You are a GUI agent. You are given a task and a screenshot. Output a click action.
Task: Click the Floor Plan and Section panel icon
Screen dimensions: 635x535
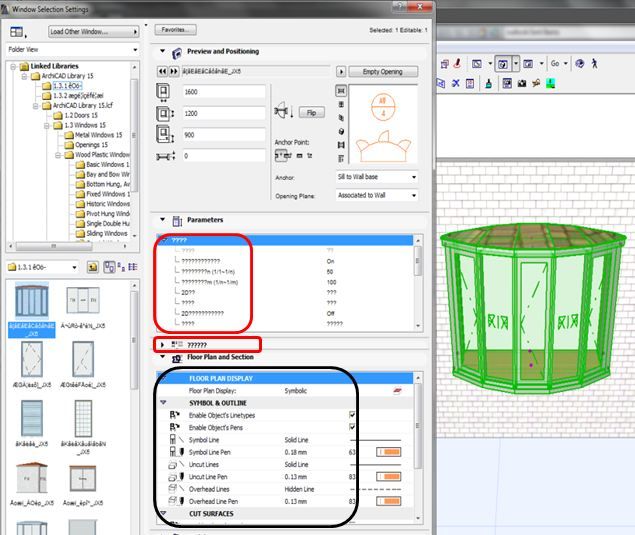(x=177, y=358)
